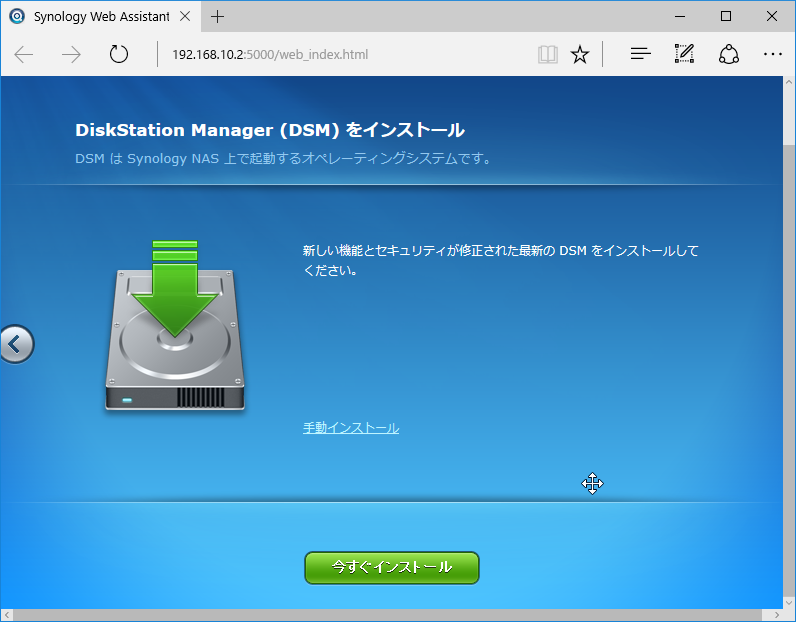Click the DSM は Synology NAS subtitle
Screen dimensions: 796x622
(x=283, y=158)
